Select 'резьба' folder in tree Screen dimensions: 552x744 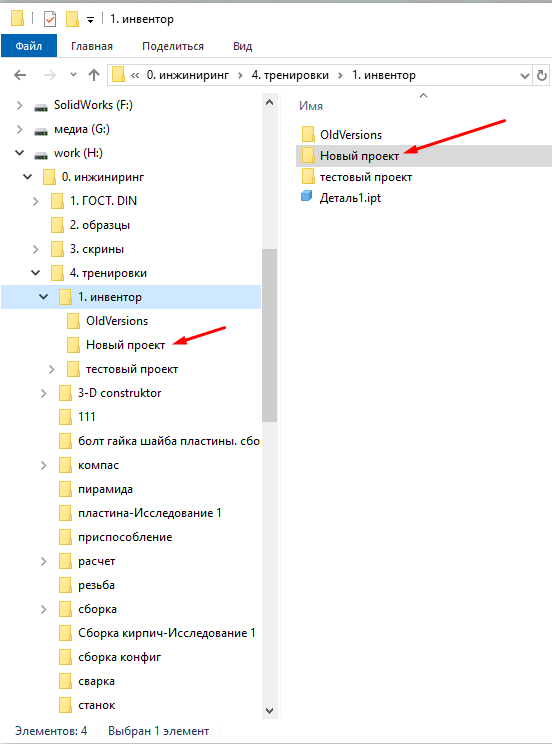96,585
